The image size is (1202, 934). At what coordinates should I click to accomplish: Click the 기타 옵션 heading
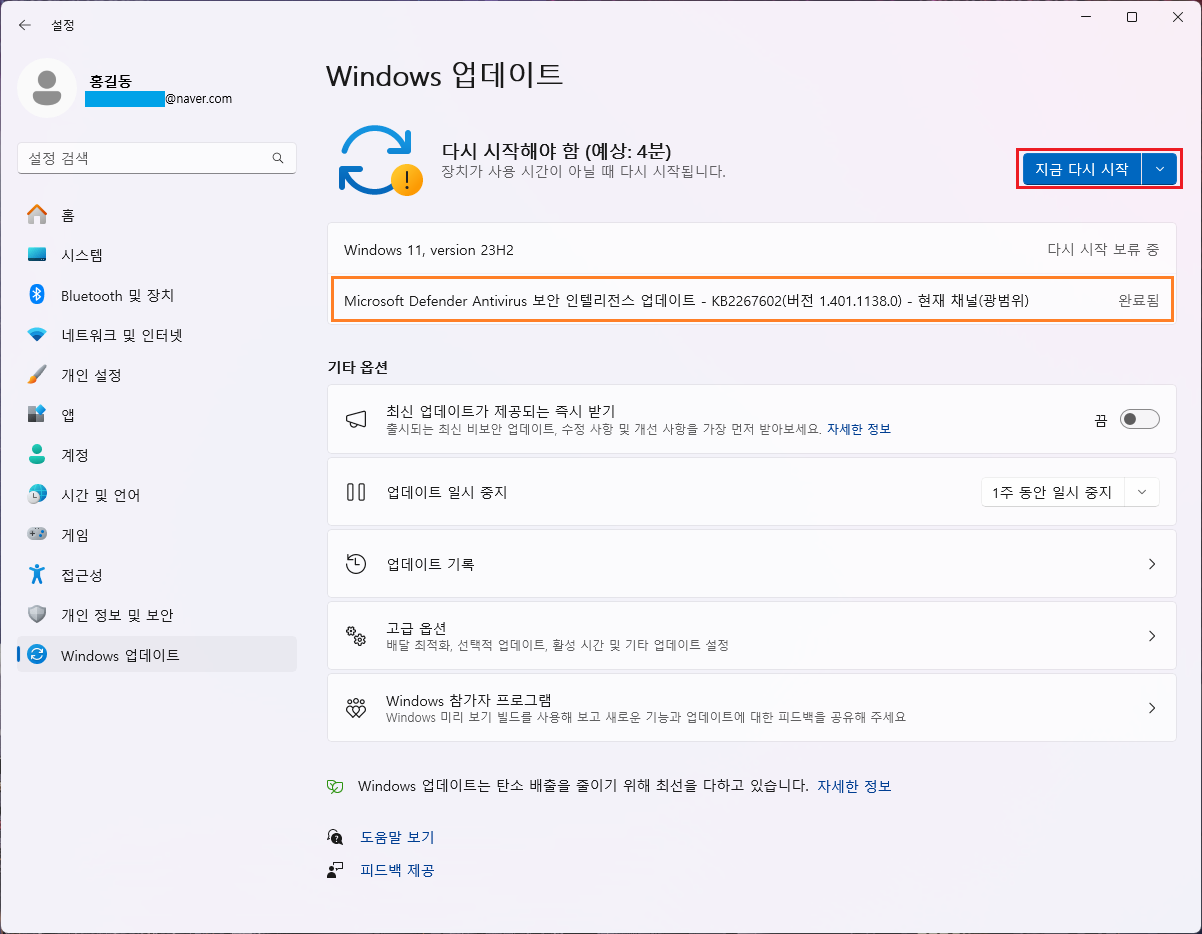pos(358,367)
